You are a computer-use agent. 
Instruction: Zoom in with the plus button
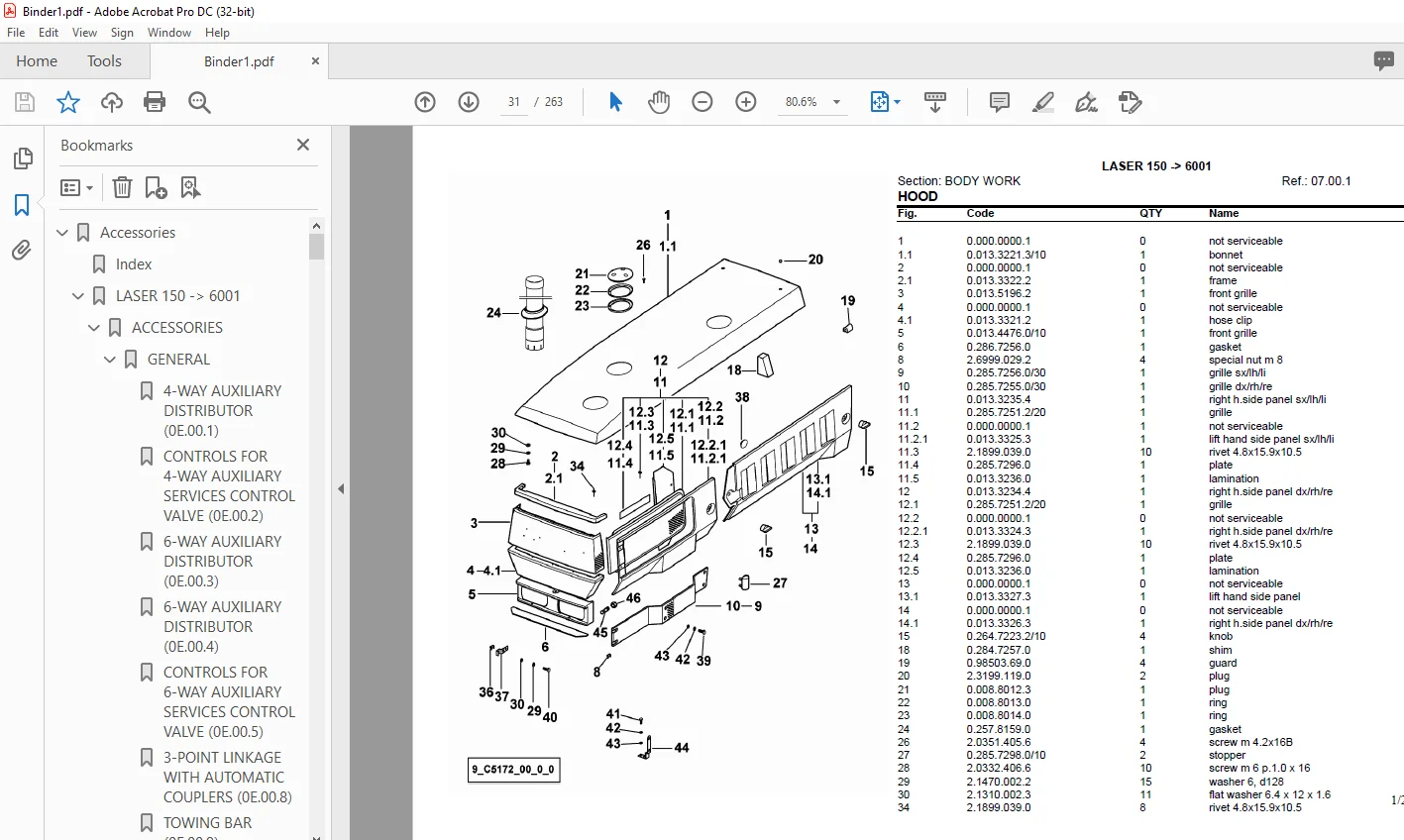pos(746,102)
